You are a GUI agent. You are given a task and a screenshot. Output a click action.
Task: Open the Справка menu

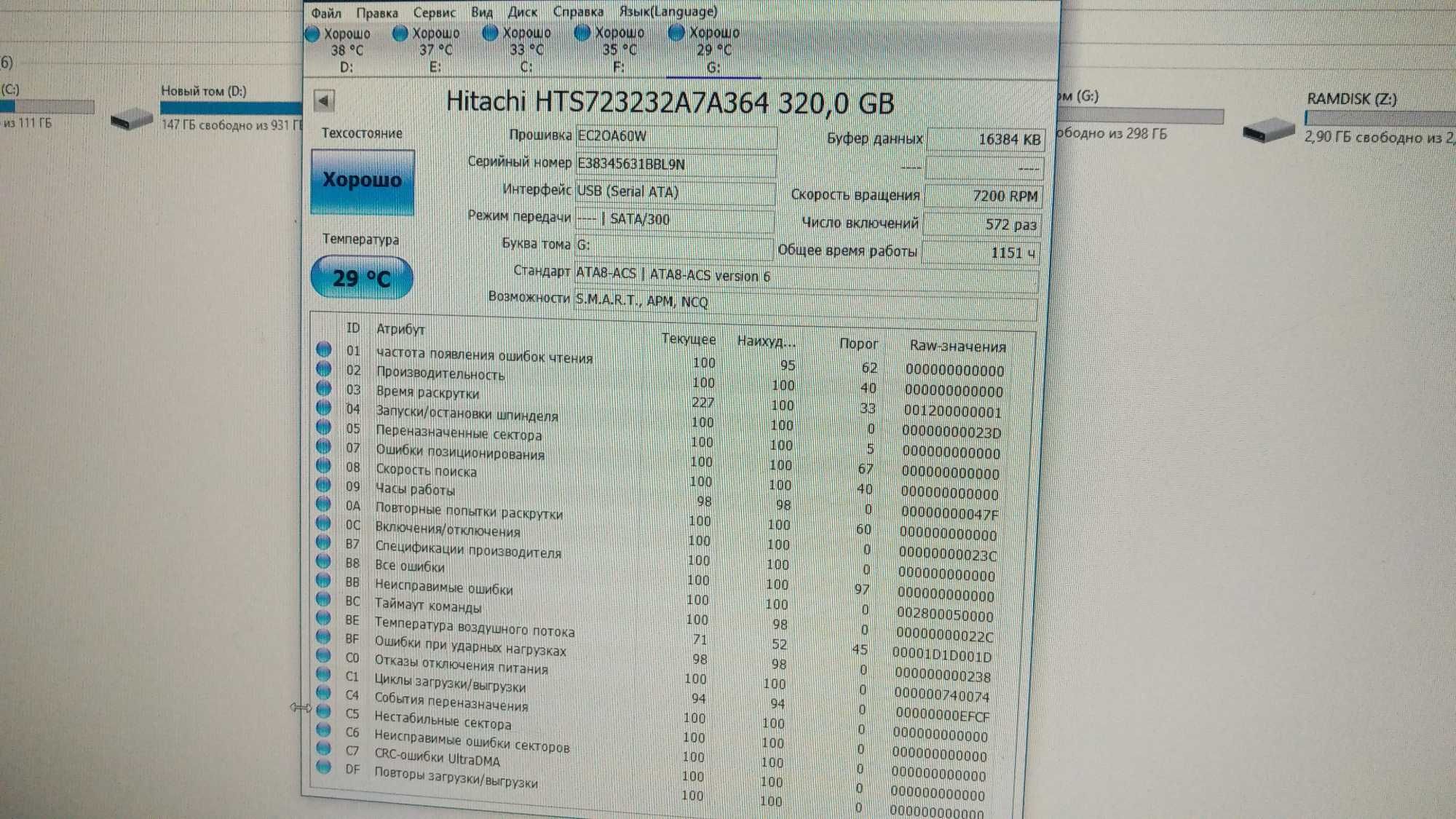(578, 12)
